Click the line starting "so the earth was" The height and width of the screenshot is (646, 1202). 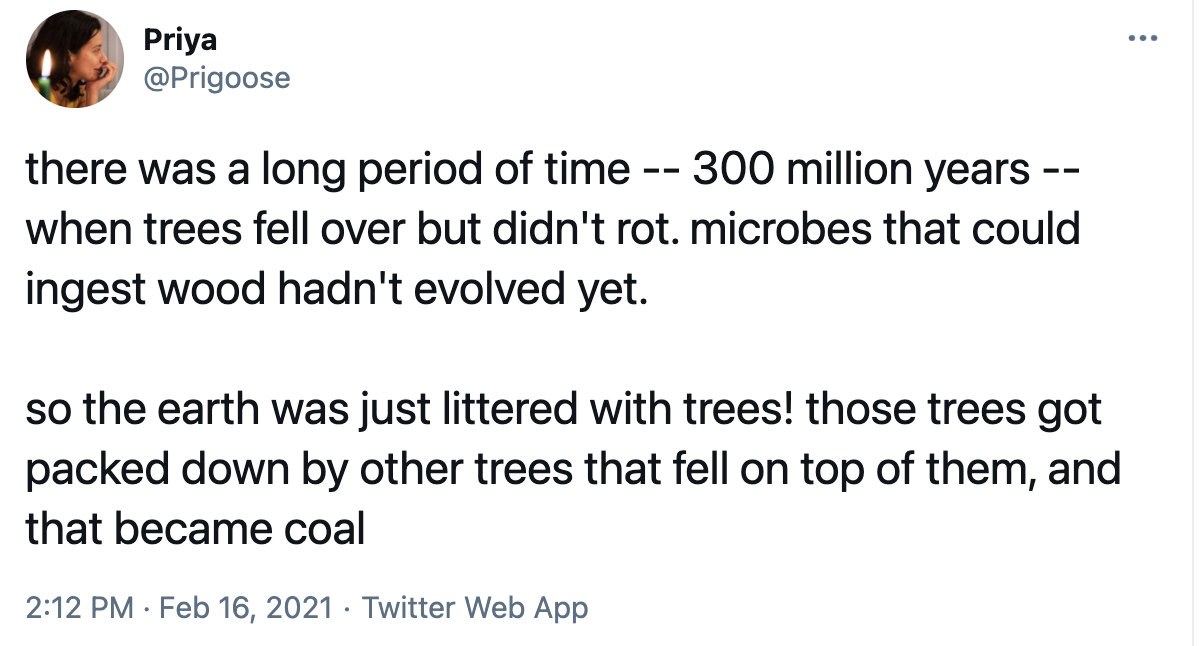coord(564,410)
